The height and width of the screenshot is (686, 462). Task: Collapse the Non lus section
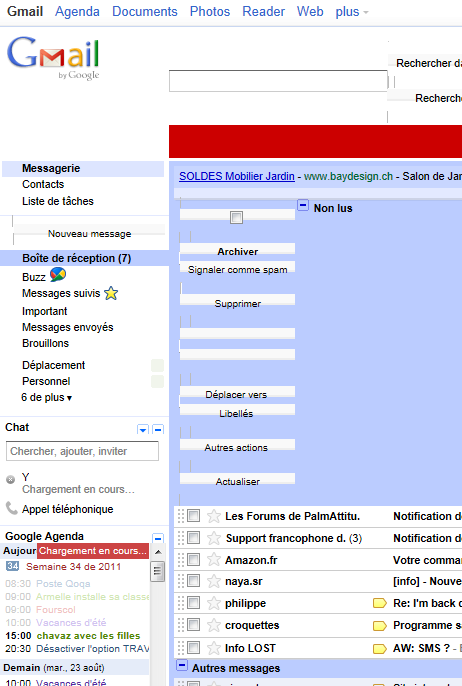[303, 205]
